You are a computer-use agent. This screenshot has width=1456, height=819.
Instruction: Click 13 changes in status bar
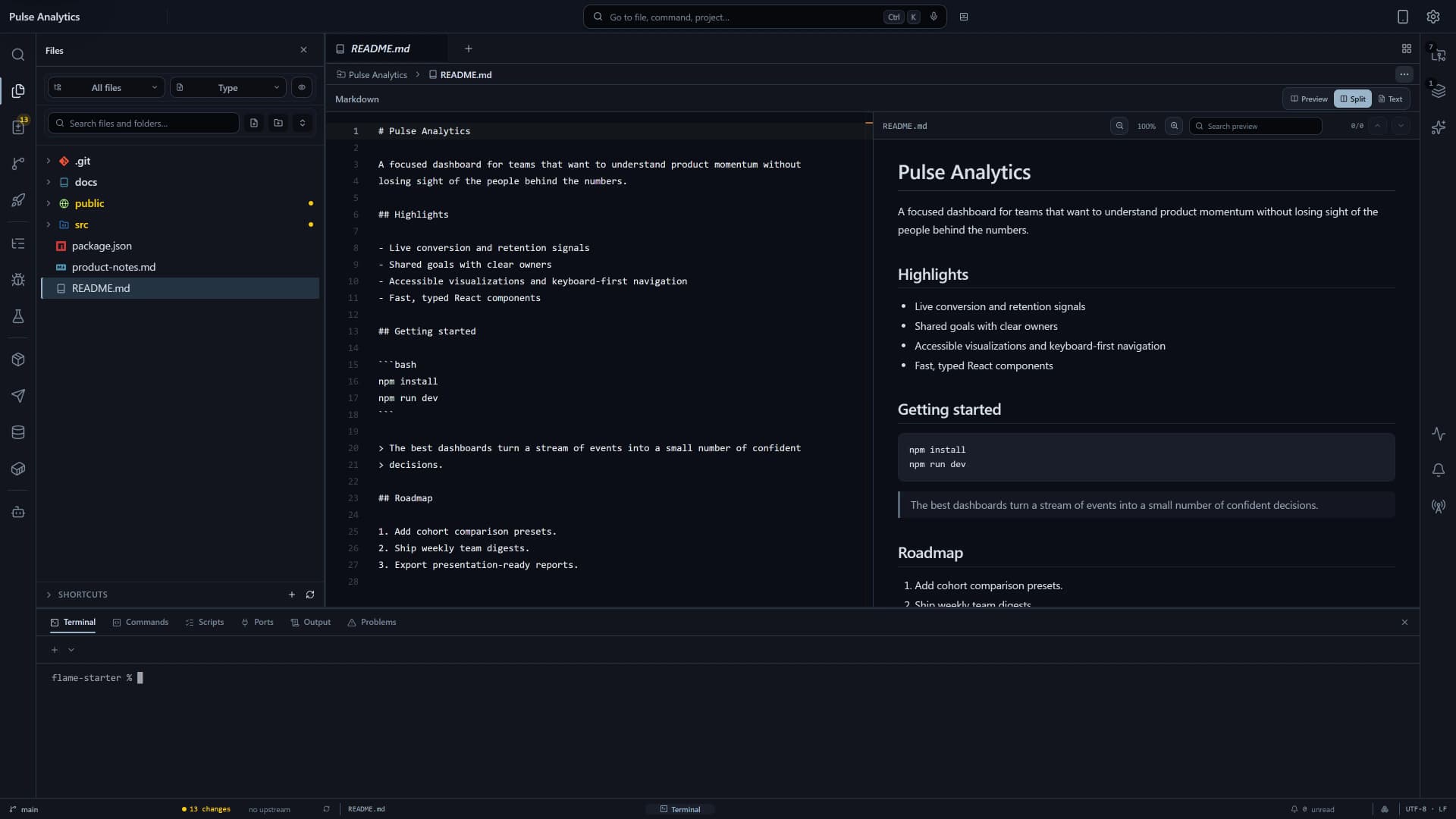206,809
